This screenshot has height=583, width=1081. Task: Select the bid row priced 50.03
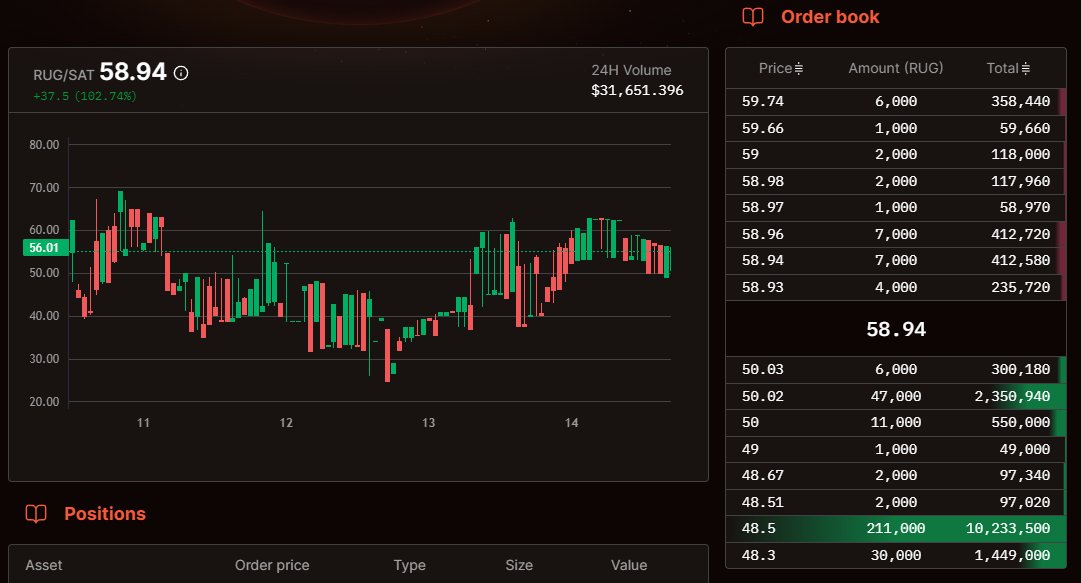click(890, 369)
